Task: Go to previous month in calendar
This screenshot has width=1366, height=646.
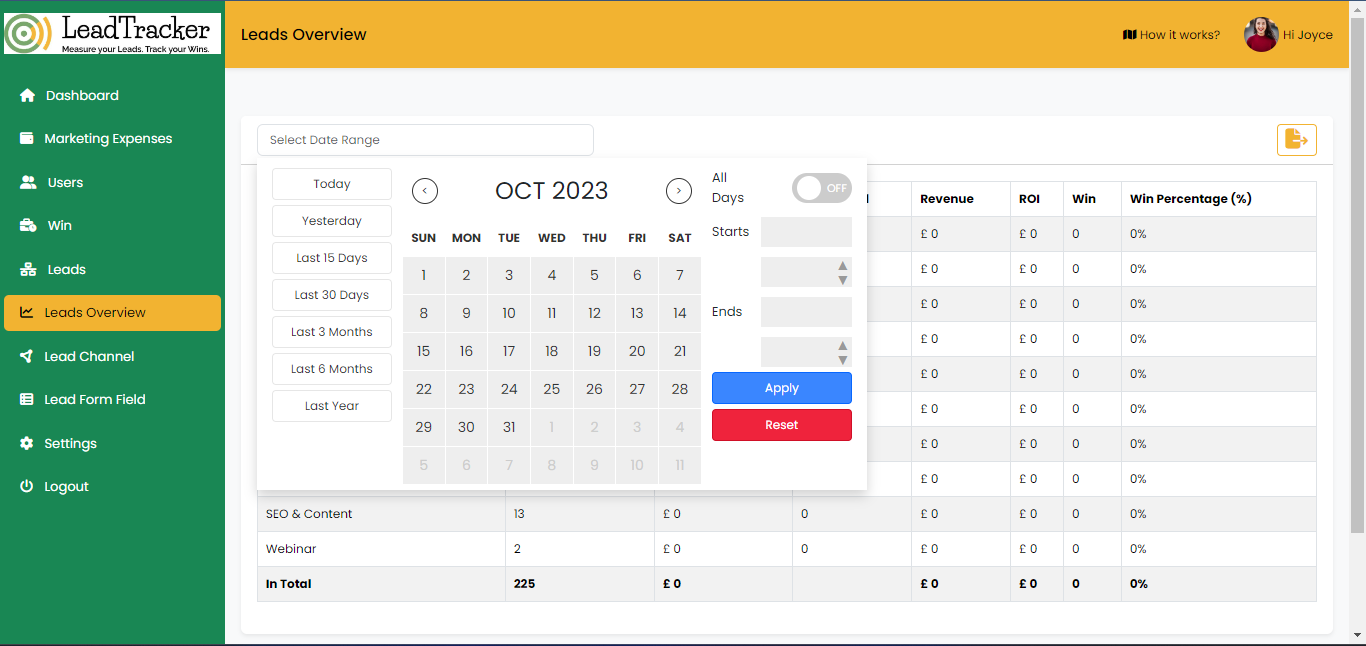Action: point(425,191)
